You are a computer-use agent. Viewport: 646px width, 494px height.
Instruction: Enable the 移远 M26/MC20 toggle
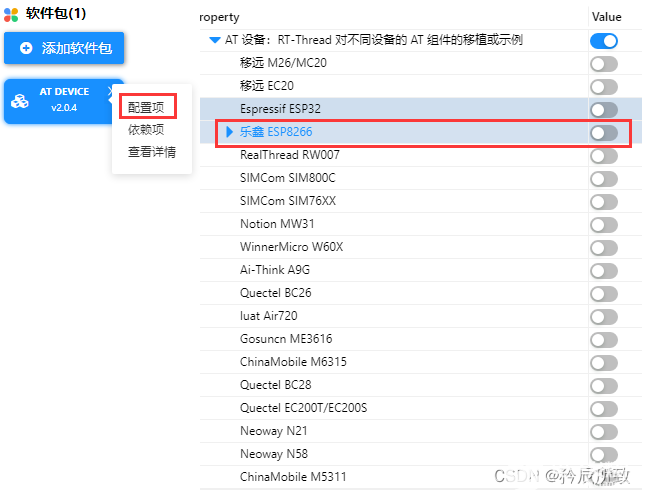click(604, 64)
